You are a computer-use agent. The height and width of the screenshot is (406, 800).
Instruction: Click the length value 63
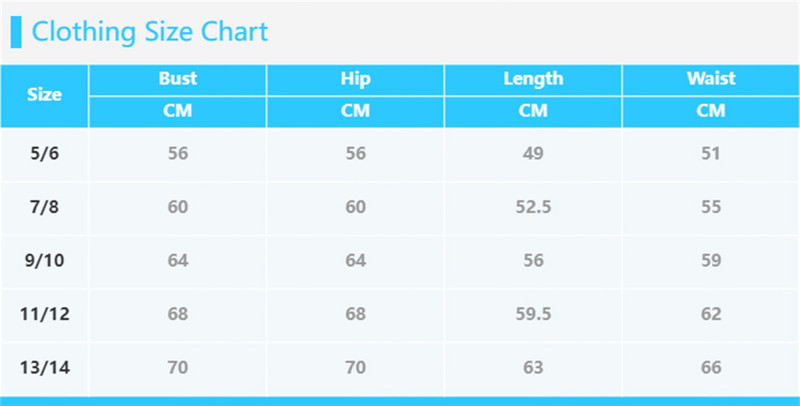tap(533, 367)
